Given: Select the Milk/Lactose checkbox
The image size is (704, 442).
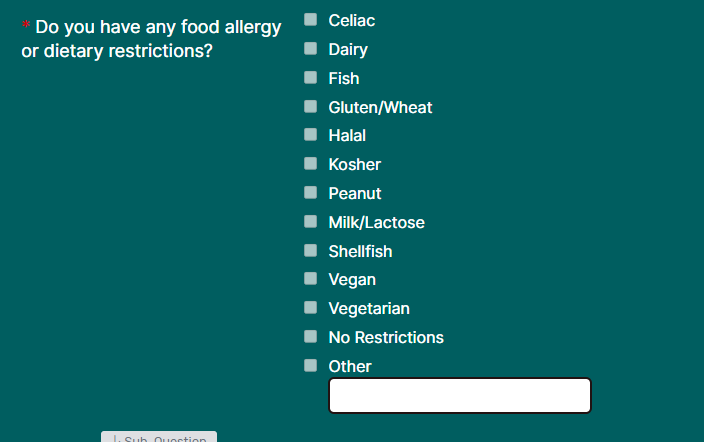Looking at the screenshot, I should pyautogui.click(x=311, y=221).
